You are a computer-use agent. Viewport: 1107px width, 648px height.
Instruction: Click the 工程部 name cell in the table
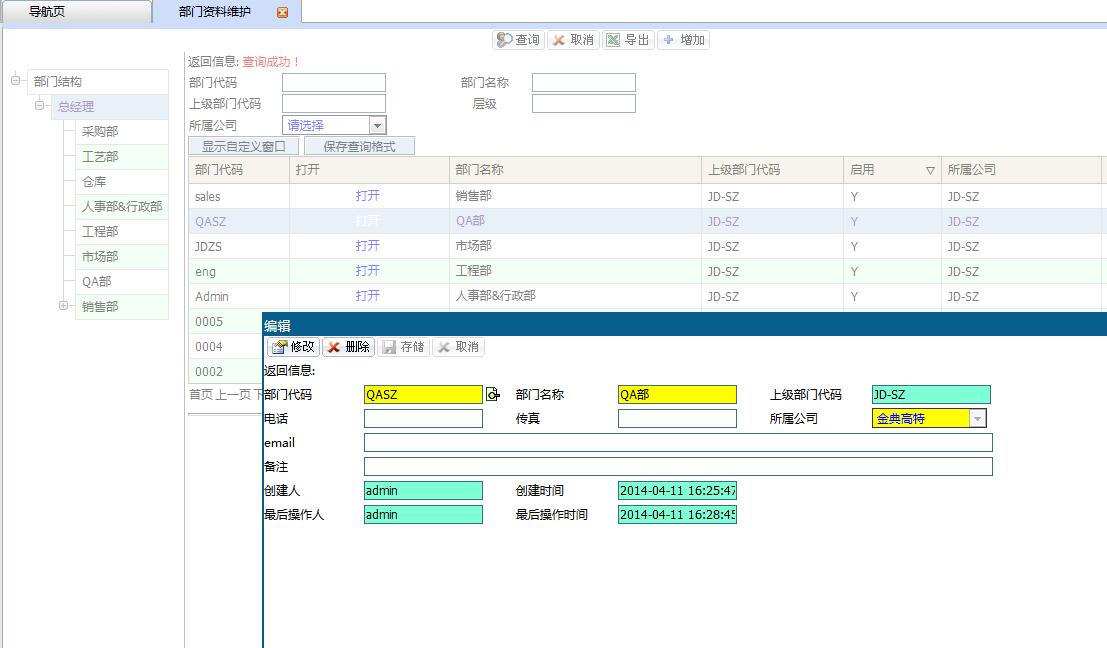coord(575,271)
